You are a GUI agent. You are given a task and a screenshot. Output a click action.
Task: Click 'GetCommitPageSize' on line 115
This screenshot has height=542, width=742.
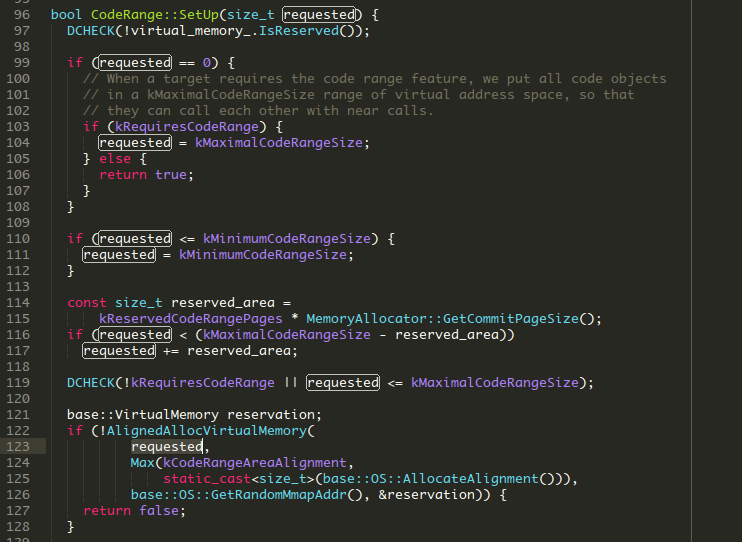click(x=511, y=319)
